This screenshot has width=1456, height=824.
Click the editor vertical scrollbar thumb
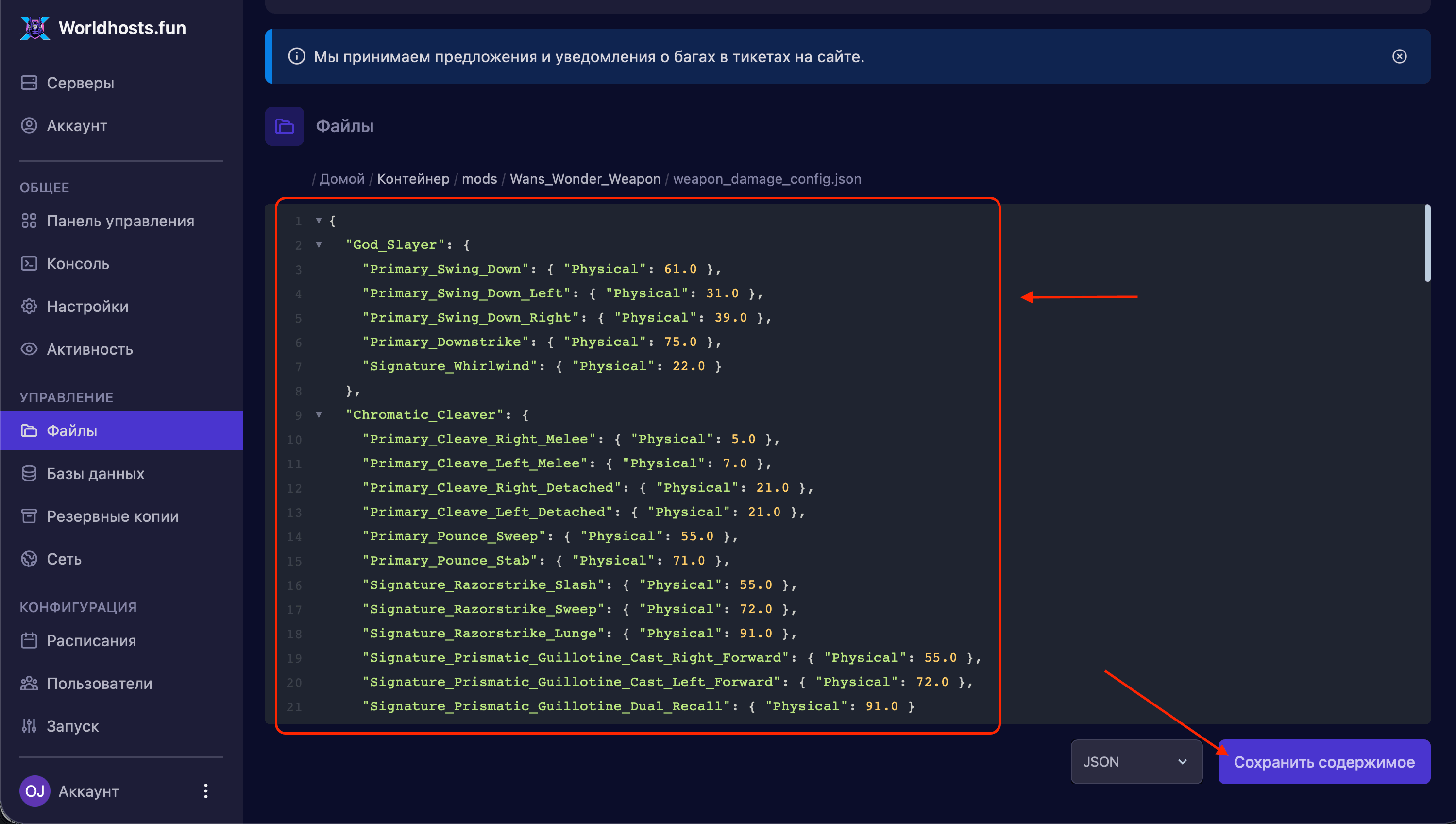pos(1427,243)
